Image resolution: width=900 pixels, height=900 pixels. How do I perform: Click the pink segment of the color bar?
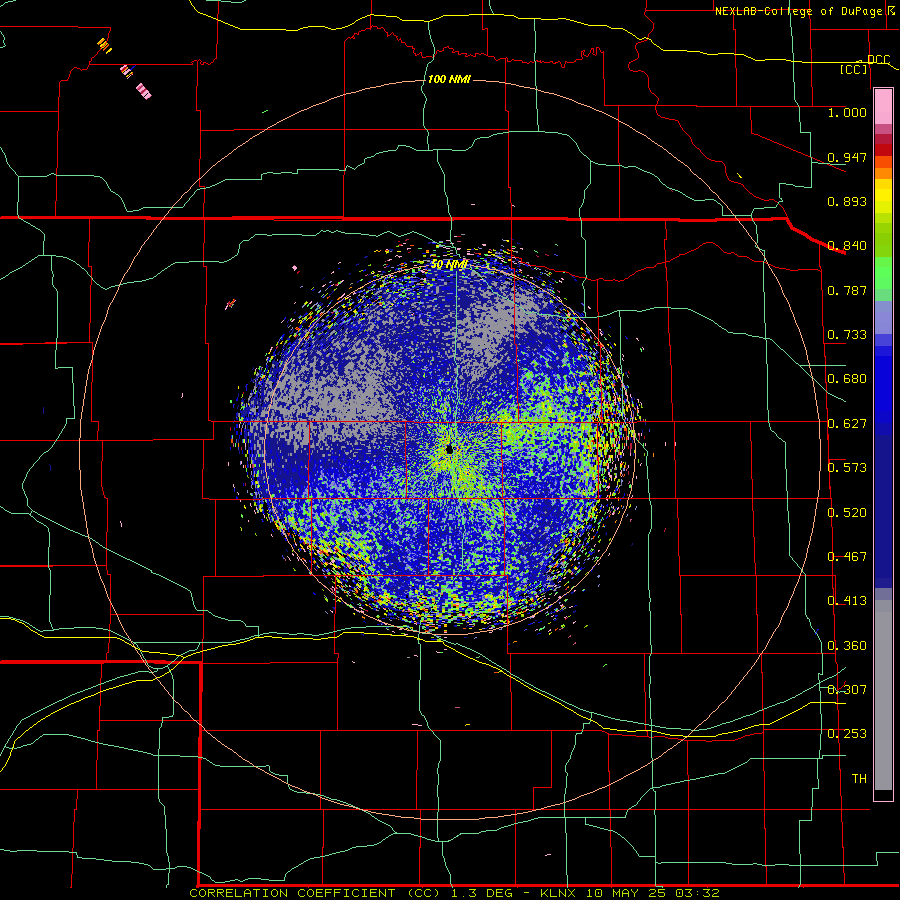(x=883, y=107)
